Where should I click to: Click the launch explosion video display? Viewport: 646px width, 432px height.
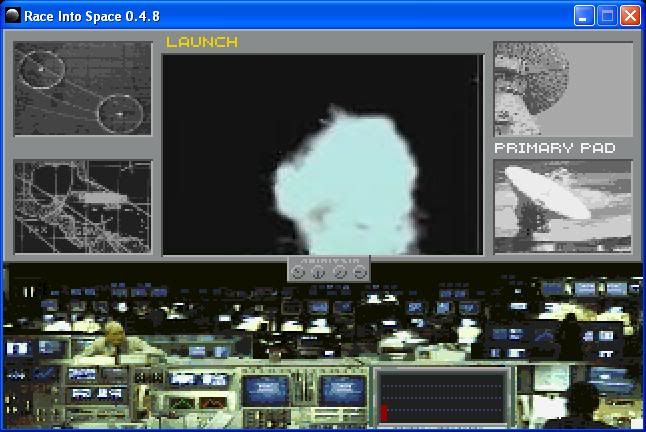pyautogui.click(x=323, y=155)
